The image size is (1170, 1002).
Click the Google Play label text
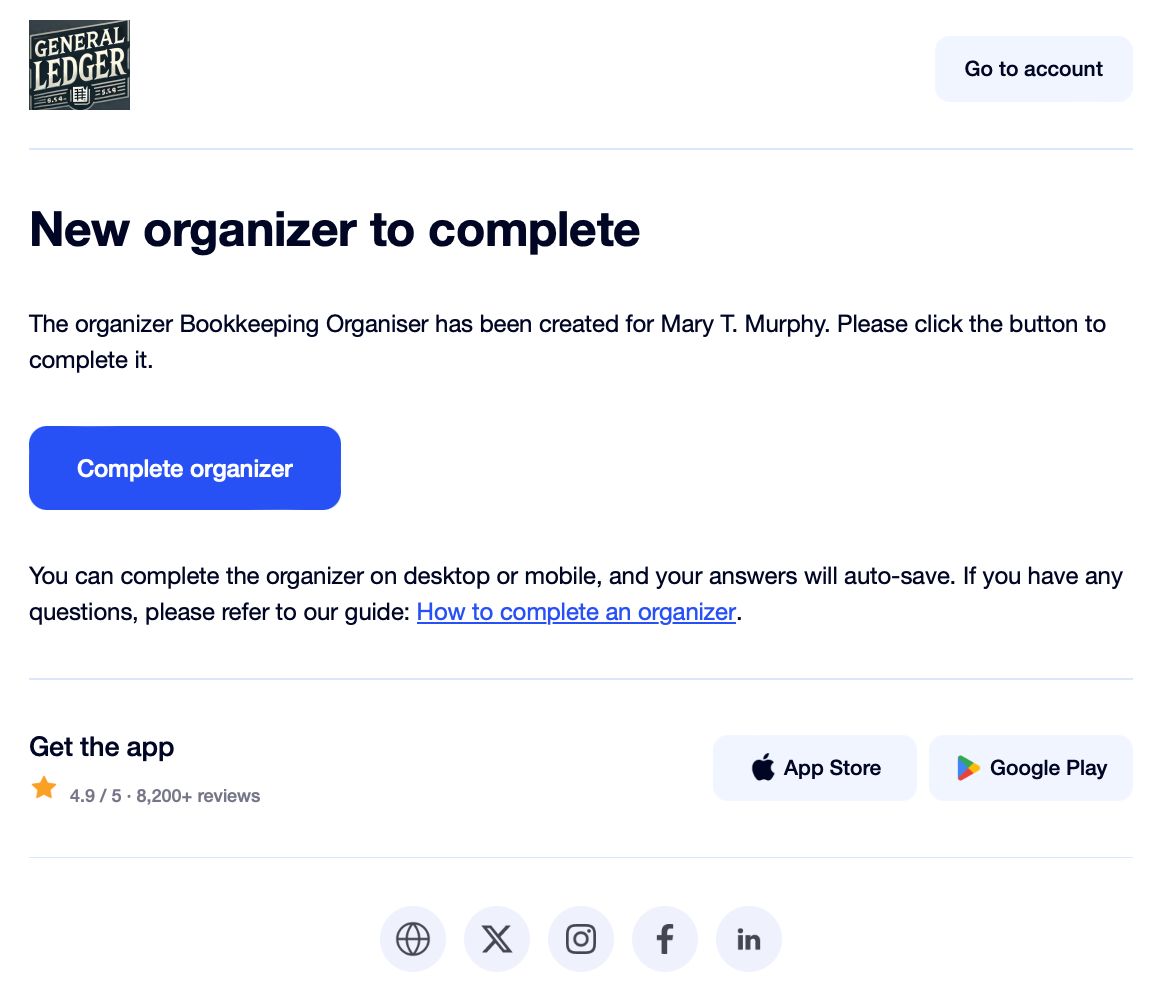[1048, 768]
